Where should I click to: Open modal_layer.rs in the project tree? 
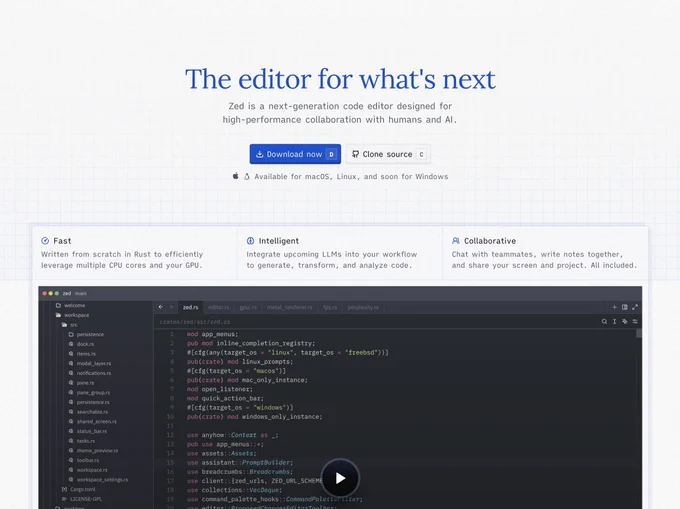[x=94, y=363]
